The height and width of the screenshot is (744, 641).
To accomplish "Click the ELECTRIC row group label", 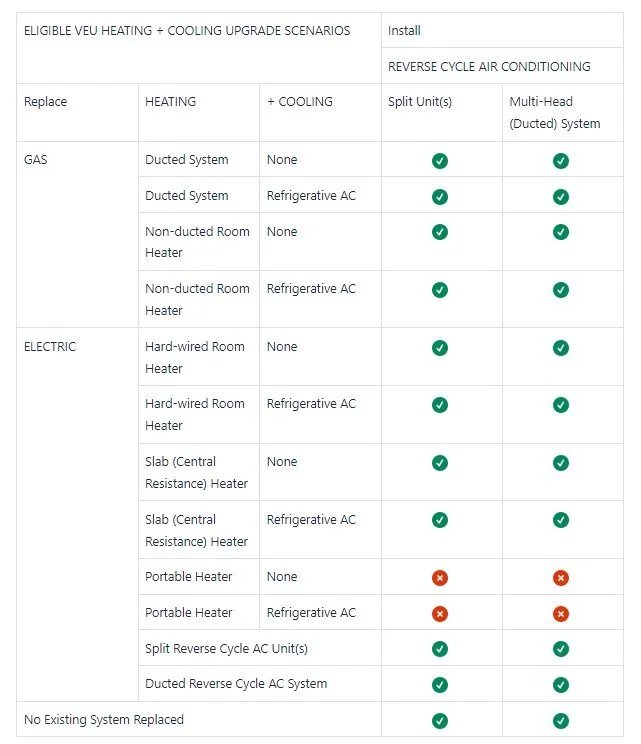I will click(50, 346).
